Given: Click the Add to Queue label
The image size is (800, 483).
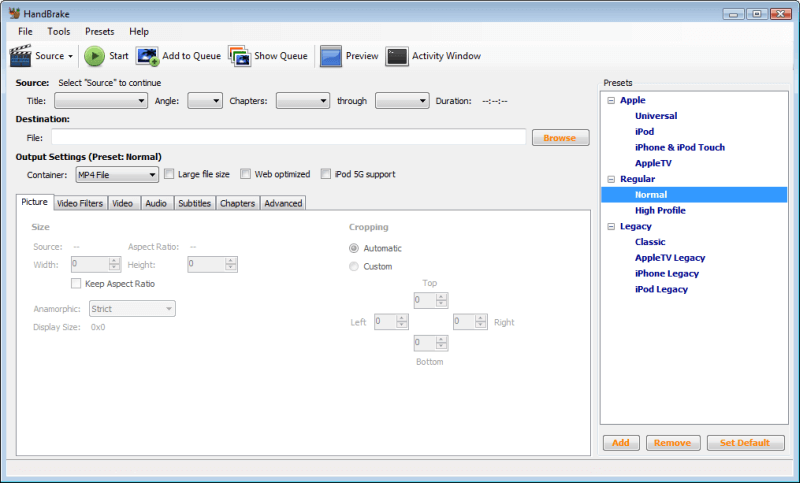Looking at the screenshot, I should (x=191, y=56).
